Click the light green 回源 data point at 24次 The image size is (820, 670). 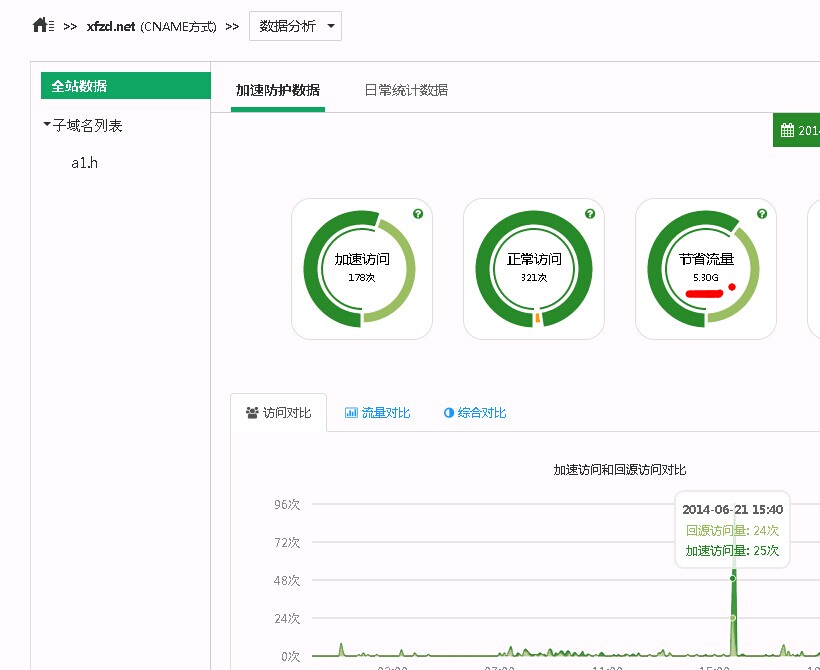pos(733,618)
